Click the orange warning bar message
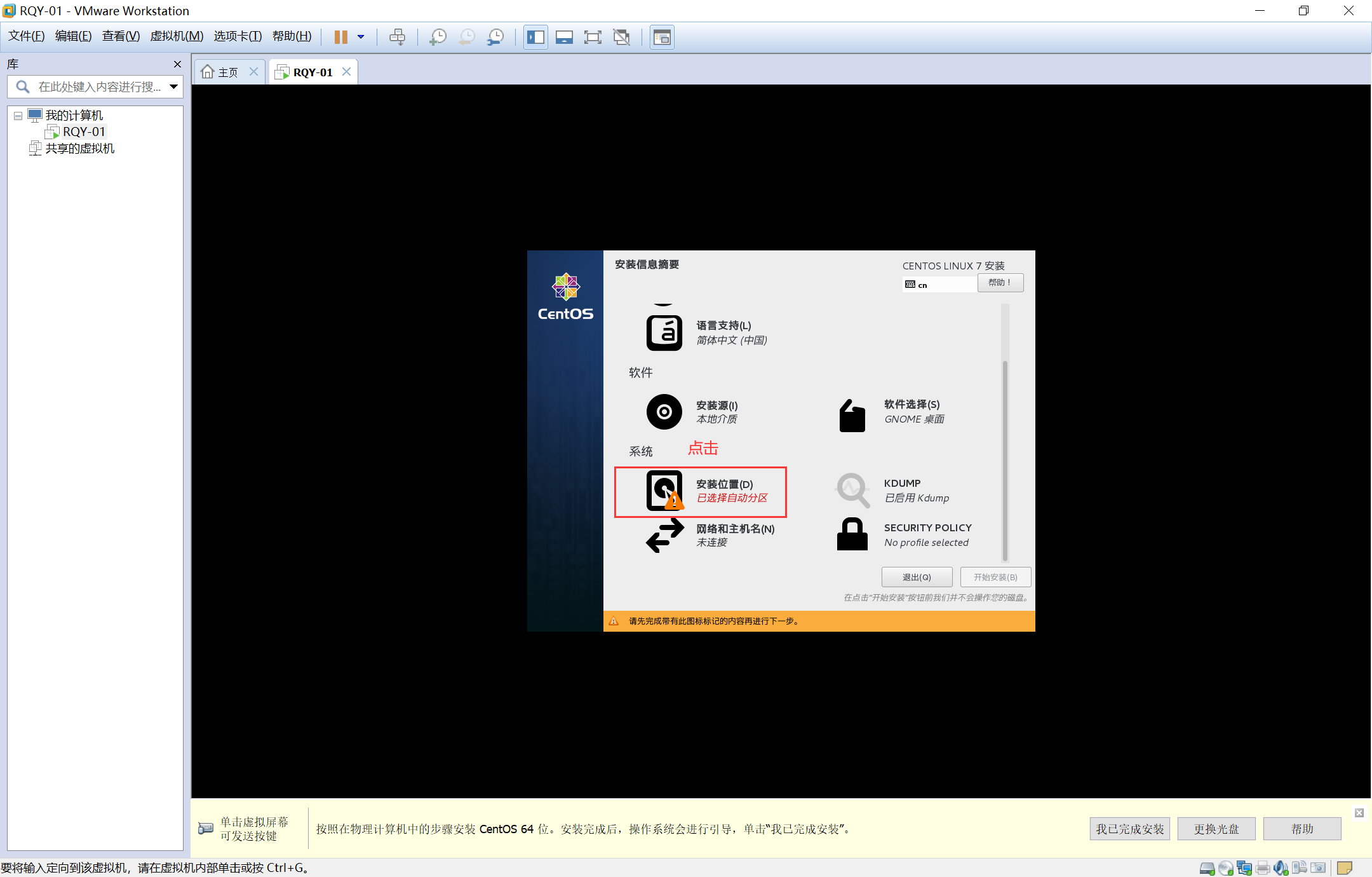 pos(819,621)
